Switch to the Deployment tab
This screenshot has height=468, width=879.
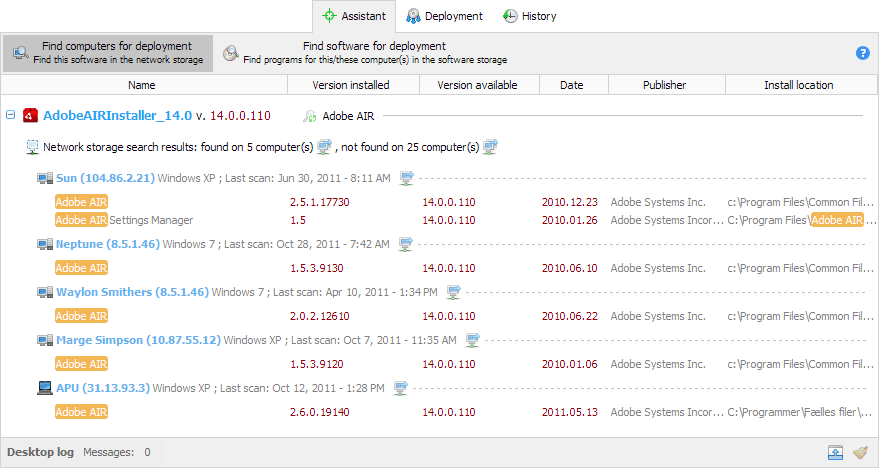(x=444, y=16)
